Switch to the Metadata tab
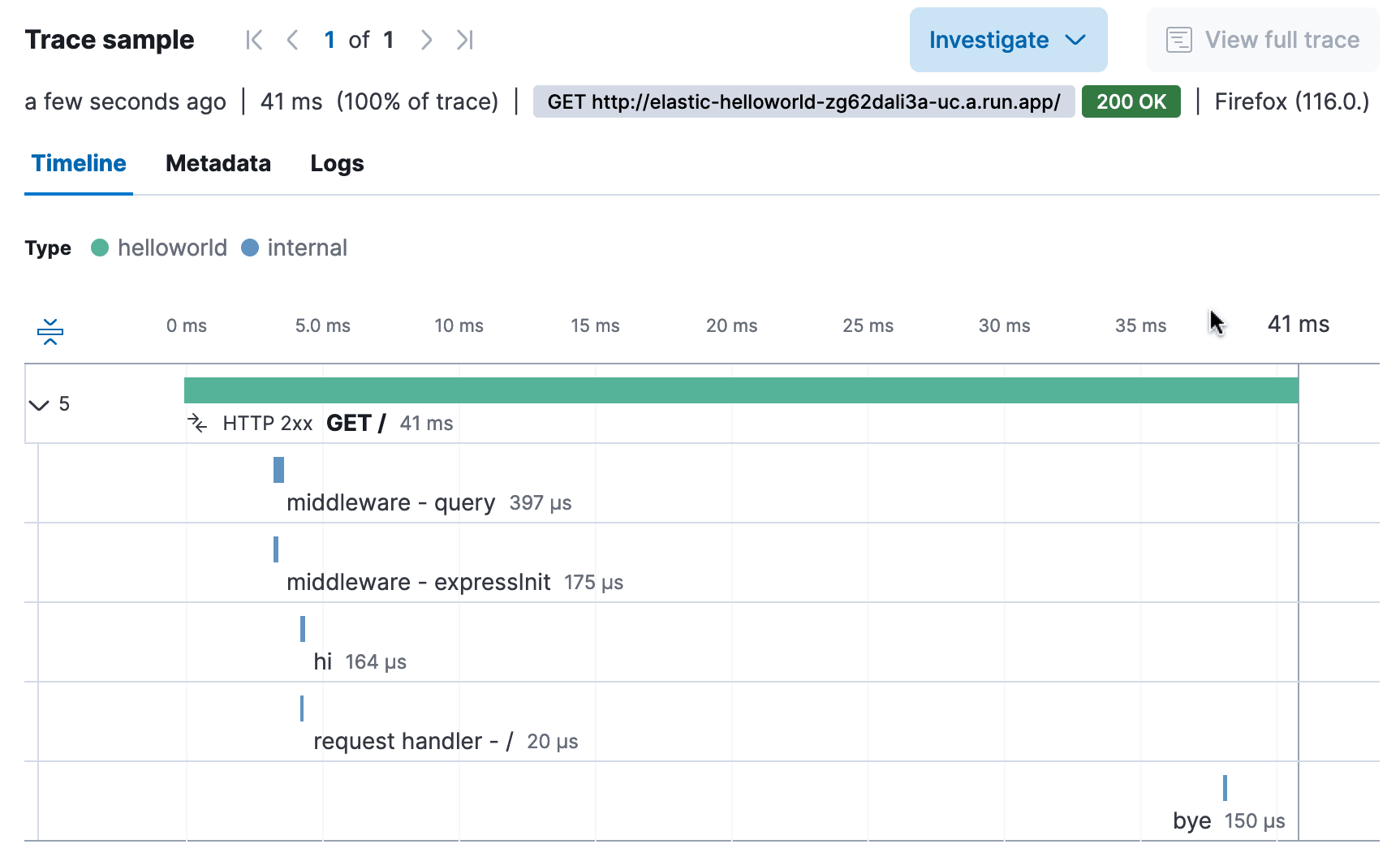1400x857 pixels. [218, 163]
